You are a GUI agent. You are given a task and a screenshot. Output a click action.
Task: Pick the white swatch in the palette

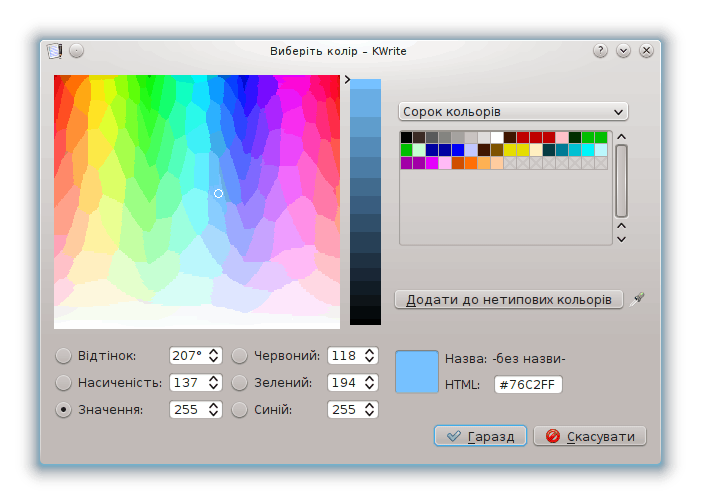497,137
